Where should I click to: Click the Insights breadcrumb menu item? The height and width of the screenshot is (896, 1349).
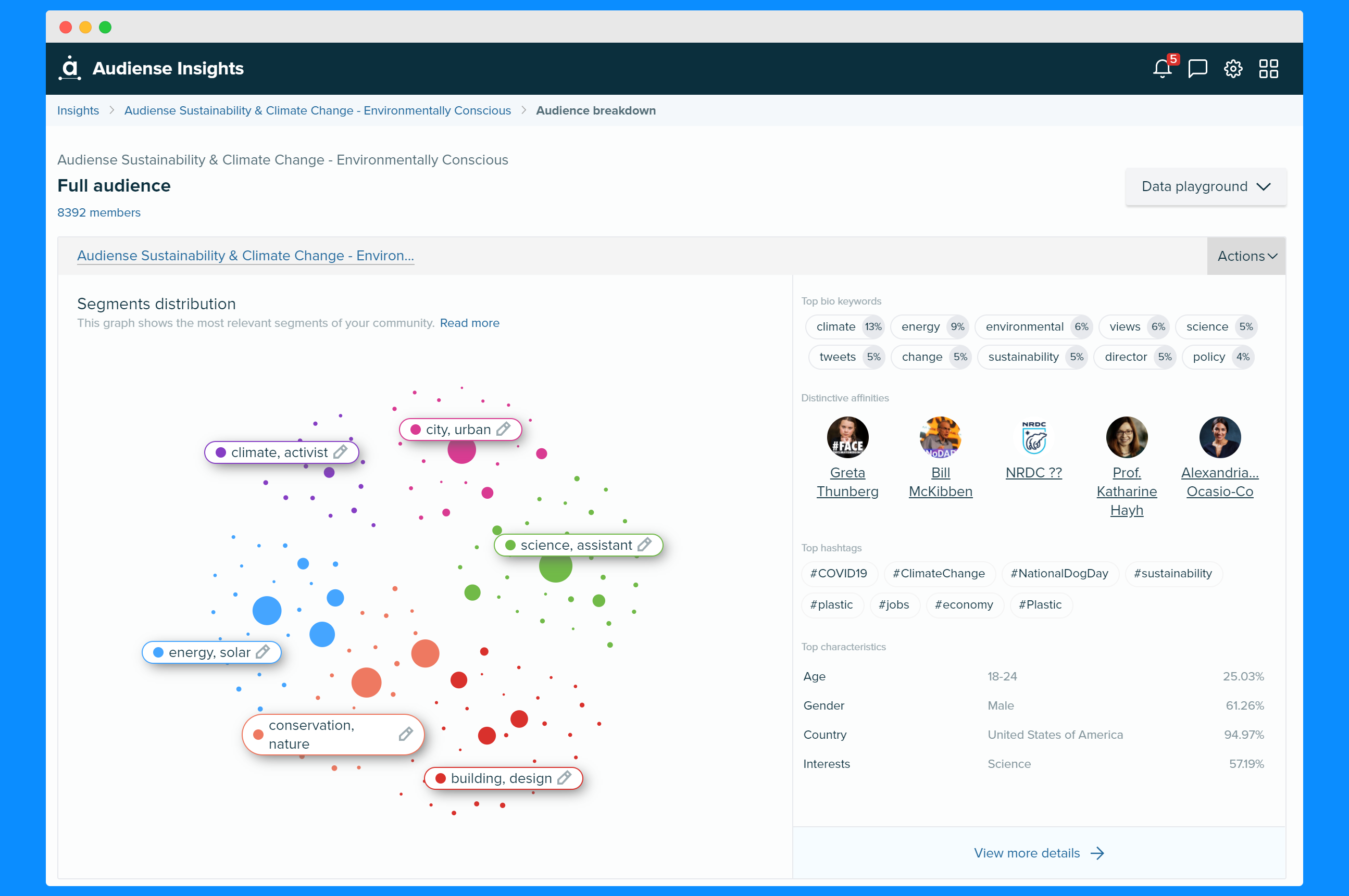(x=79, y=110)
